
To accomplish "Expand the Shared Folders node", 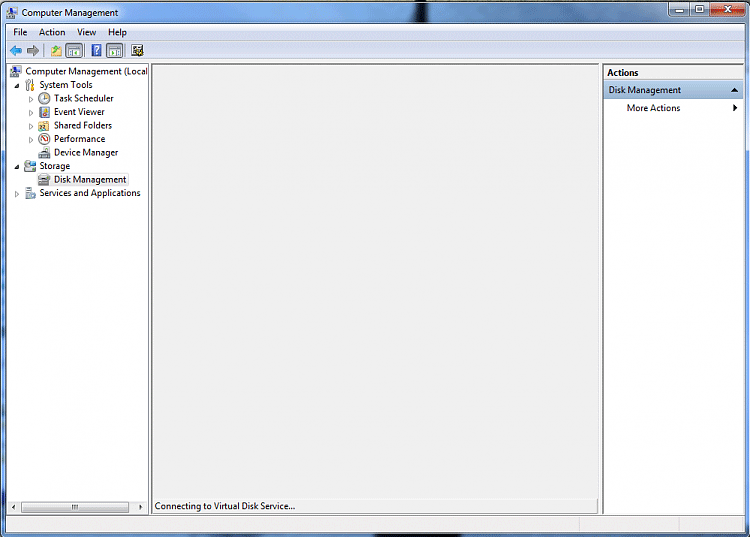I will pos(31,126).
